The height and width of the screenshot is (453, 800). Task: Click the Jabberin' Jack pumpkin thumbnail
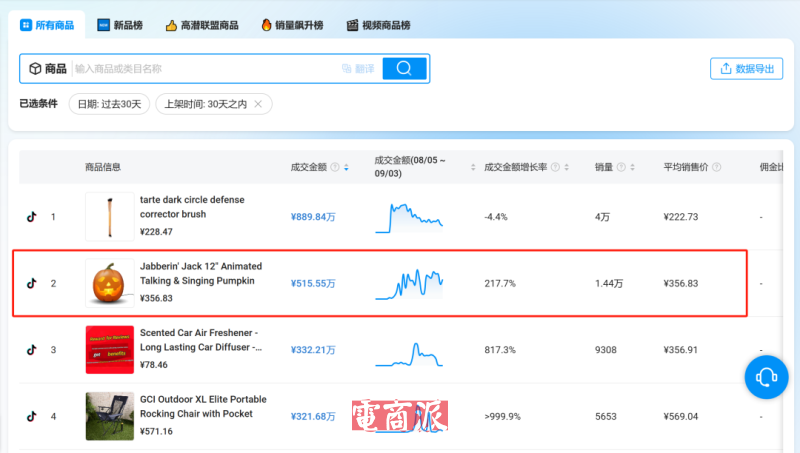point(108,283)
